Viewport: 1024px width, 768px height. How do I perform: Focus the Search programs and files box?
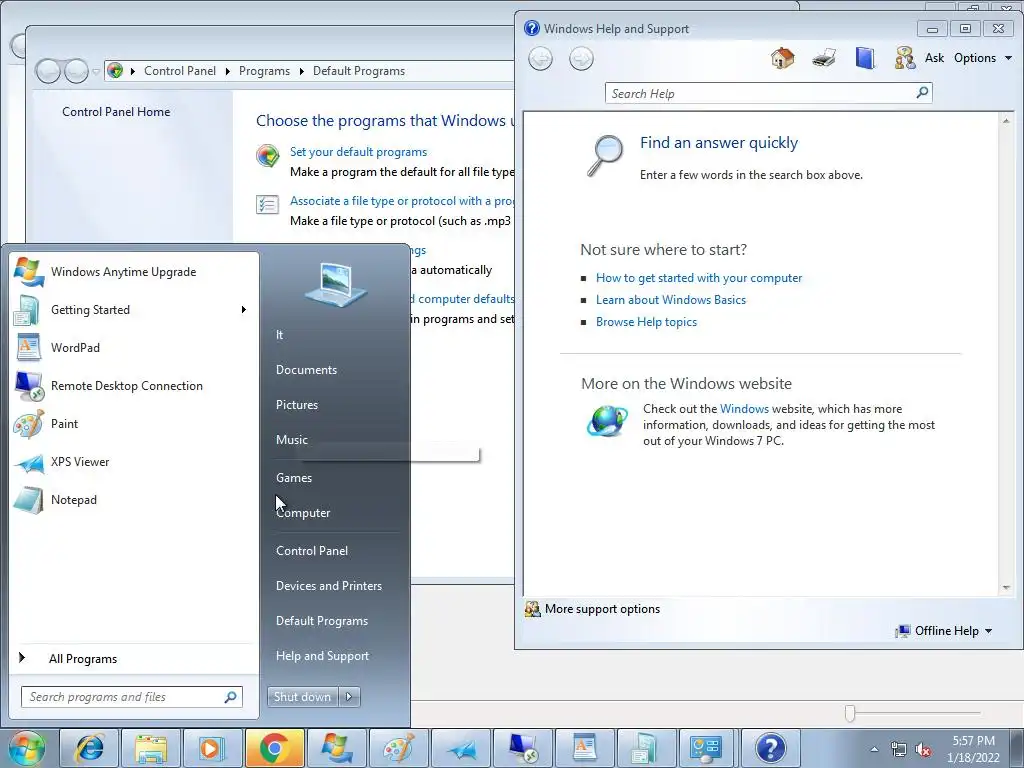(132, 697)
